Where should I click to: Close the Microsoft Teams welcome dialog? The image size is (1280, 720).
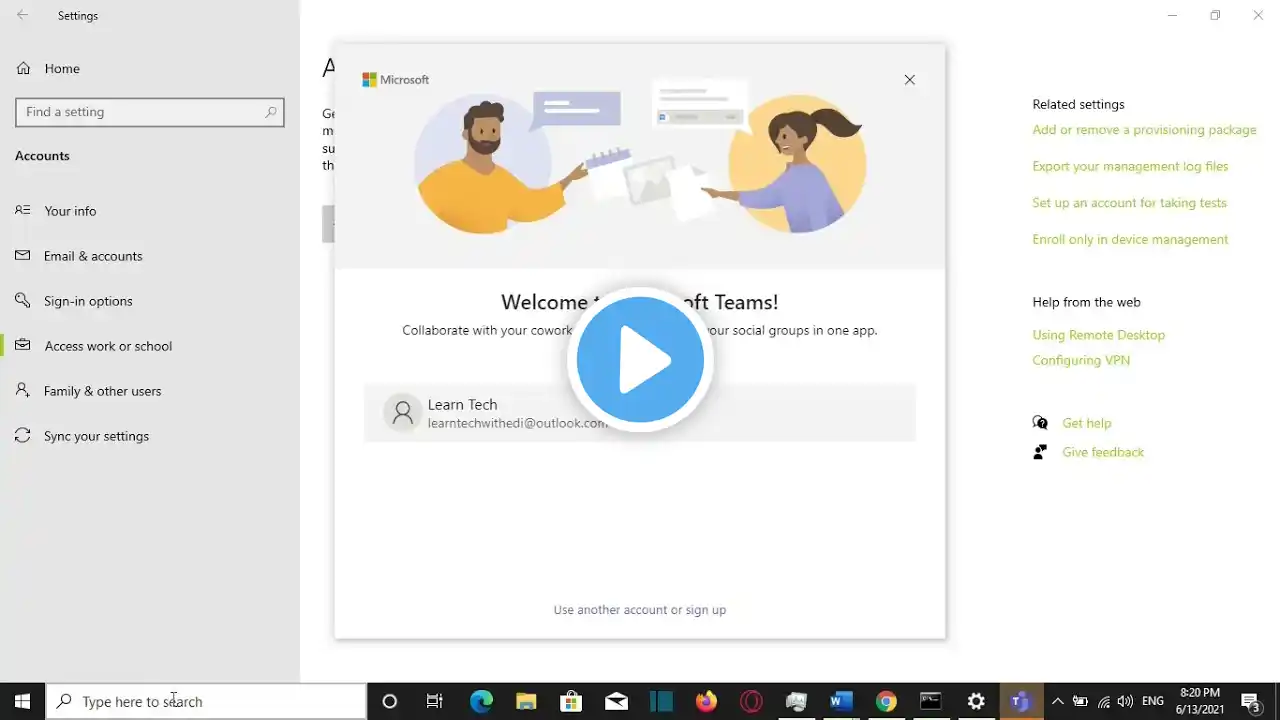[x=909, y=80]
